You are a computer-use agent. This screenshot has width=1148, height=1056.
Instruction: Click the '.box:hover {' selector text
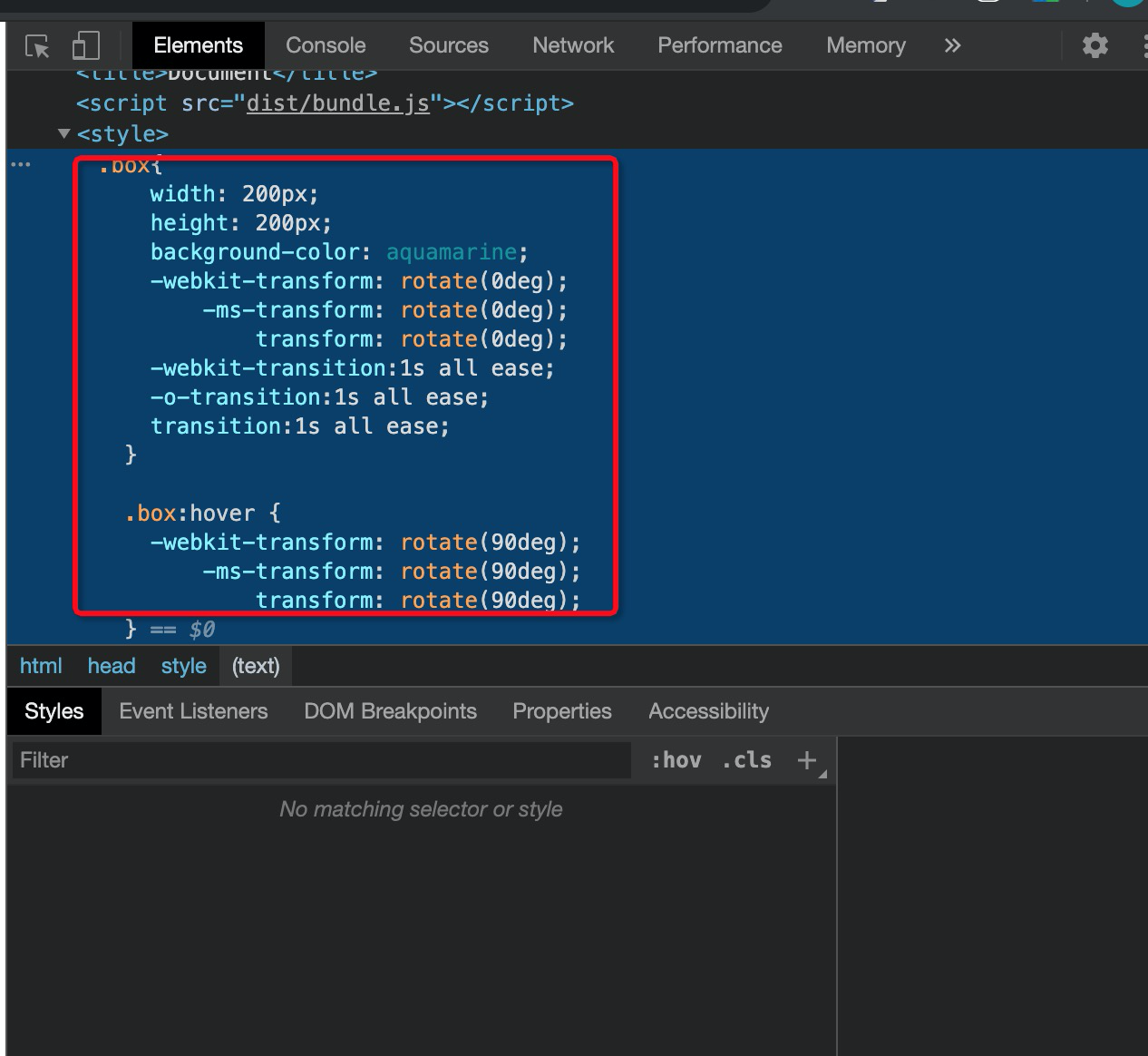(x=203, y=513)
